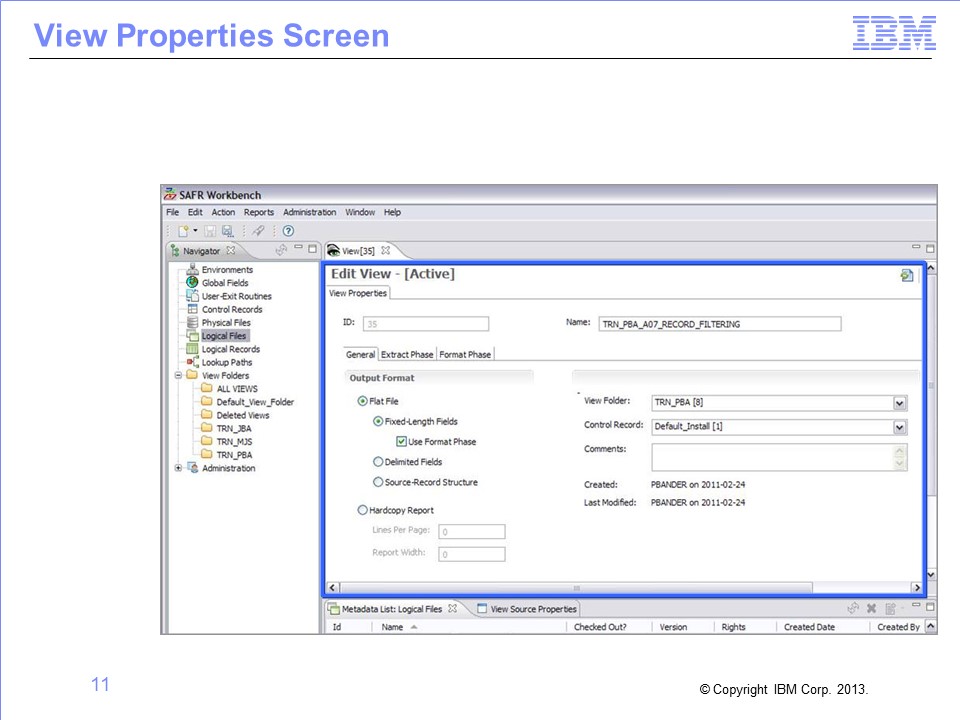Image resolution: width=960 pixels, height=720 pixels.
Task: Toggle the Use Format Phase checkbox
Action: coord(402,441)
